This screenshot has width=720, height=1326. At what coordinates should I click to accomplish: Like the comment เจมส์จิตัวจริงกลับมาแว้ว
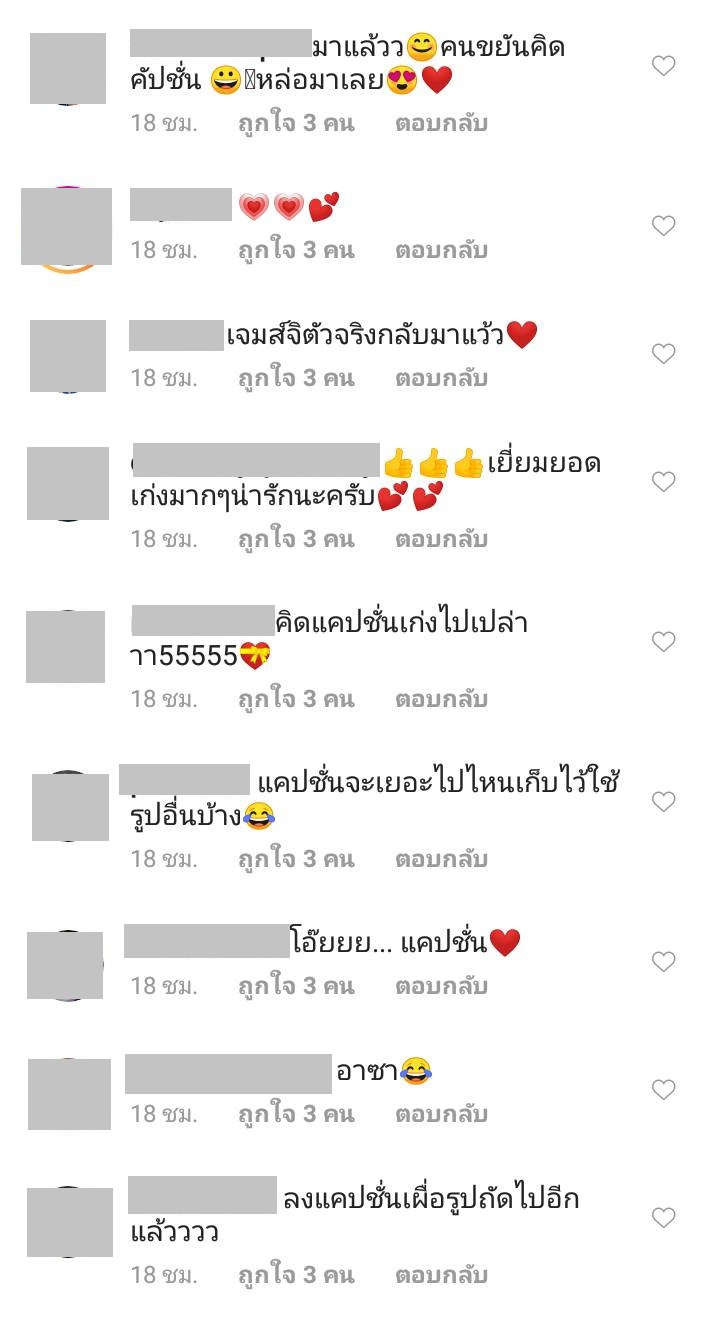(x=664, y=354)
